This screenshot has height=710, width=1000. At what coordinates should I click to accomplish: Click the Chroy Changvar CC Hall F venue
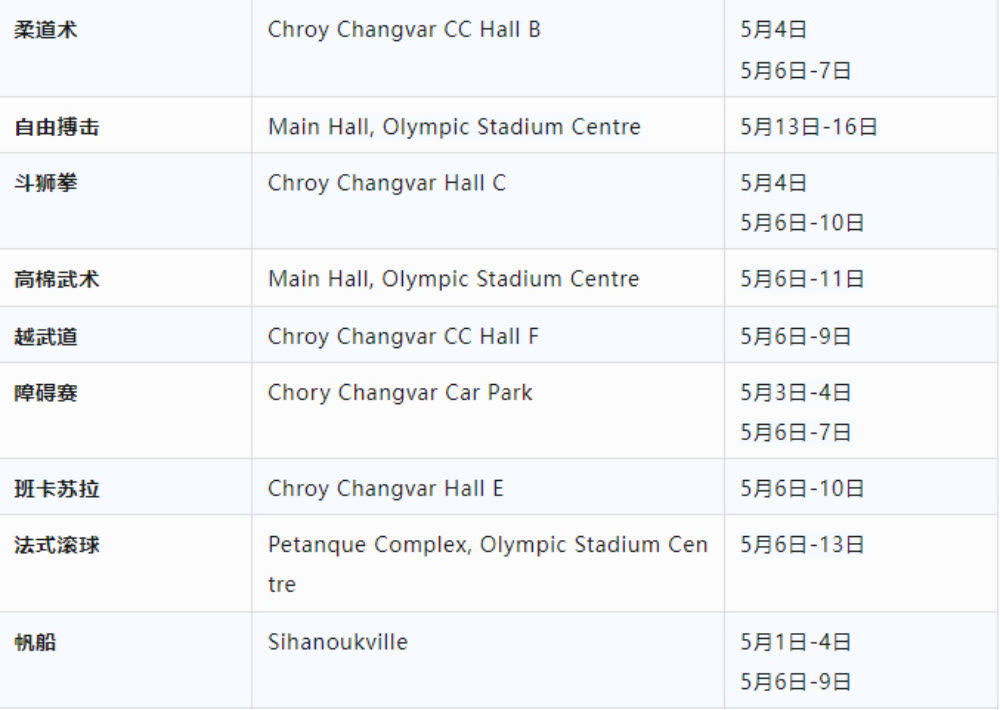pos(403,336)
